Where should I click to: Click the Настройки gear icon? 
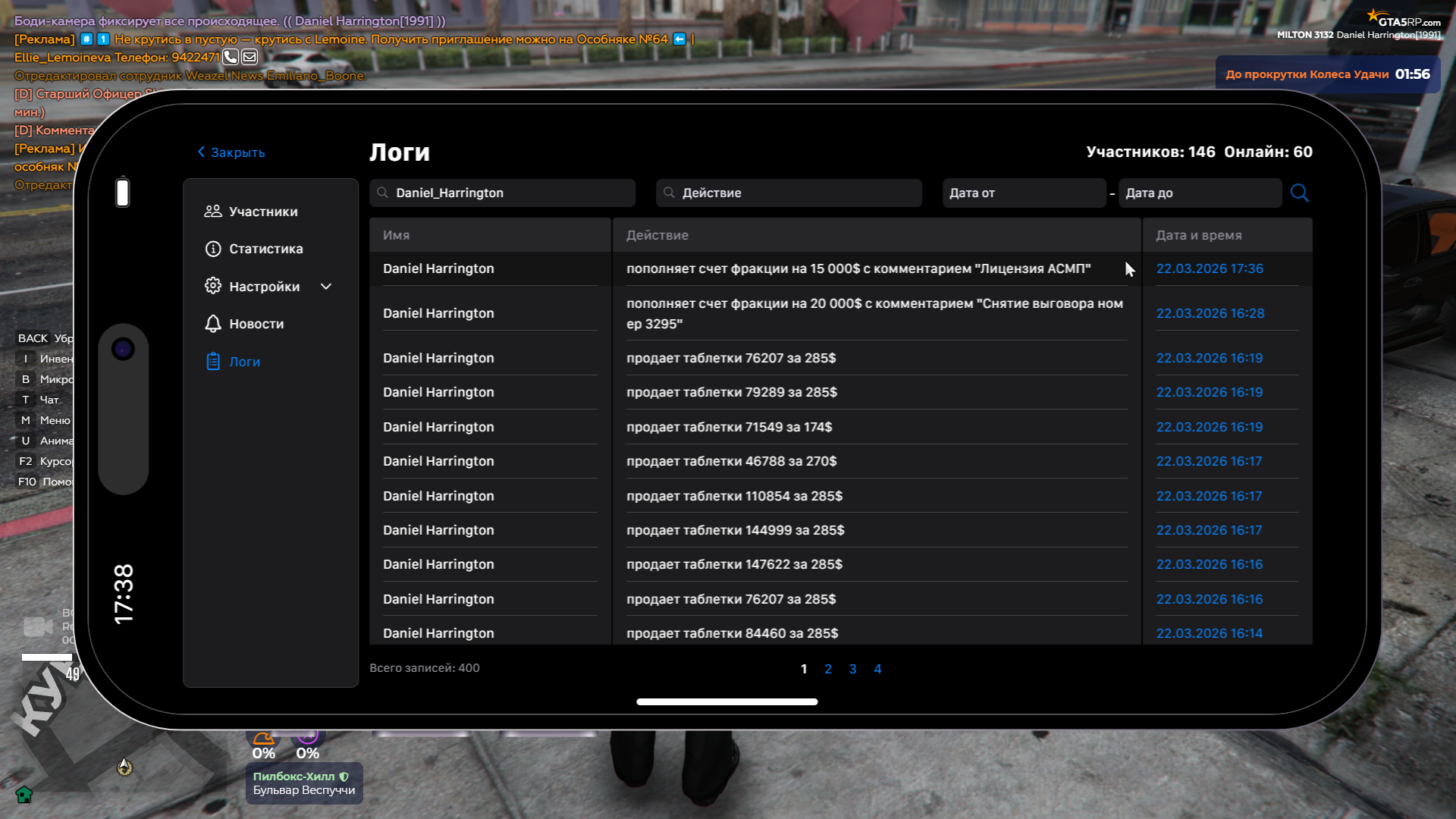click(x=213, y=286)
